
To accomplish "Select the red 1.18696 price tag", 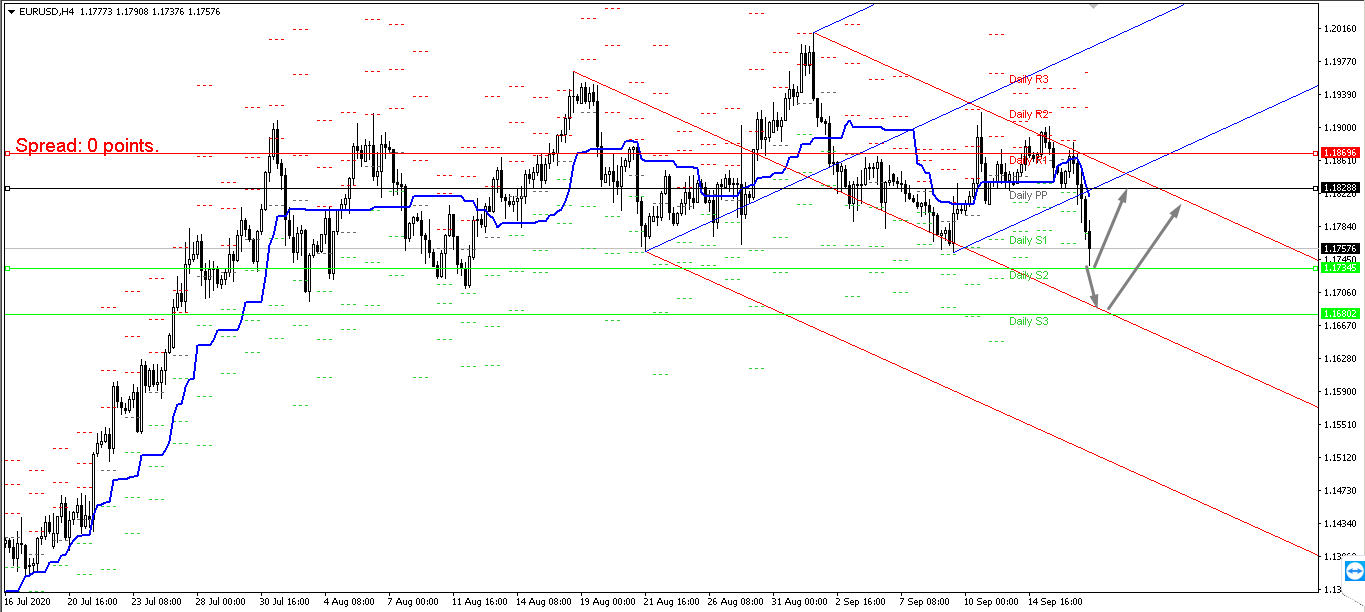I will [1339, 153].
